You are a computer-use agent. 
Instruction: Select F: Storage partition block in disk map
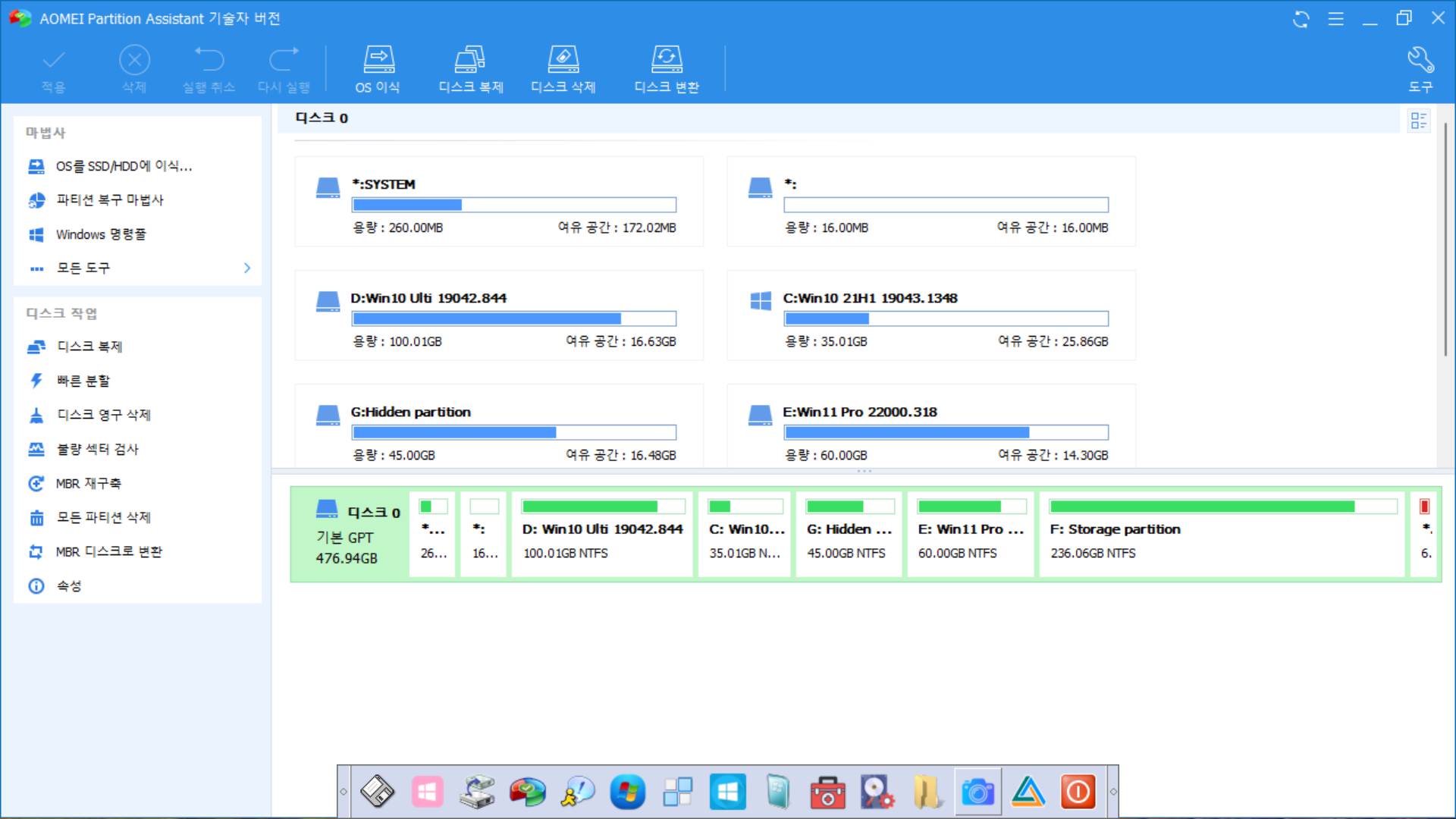pos(1222,535)
